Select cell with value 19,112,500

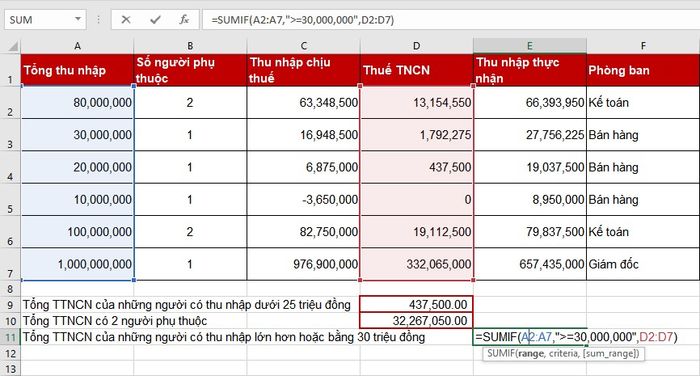click(x=417, y=232)
